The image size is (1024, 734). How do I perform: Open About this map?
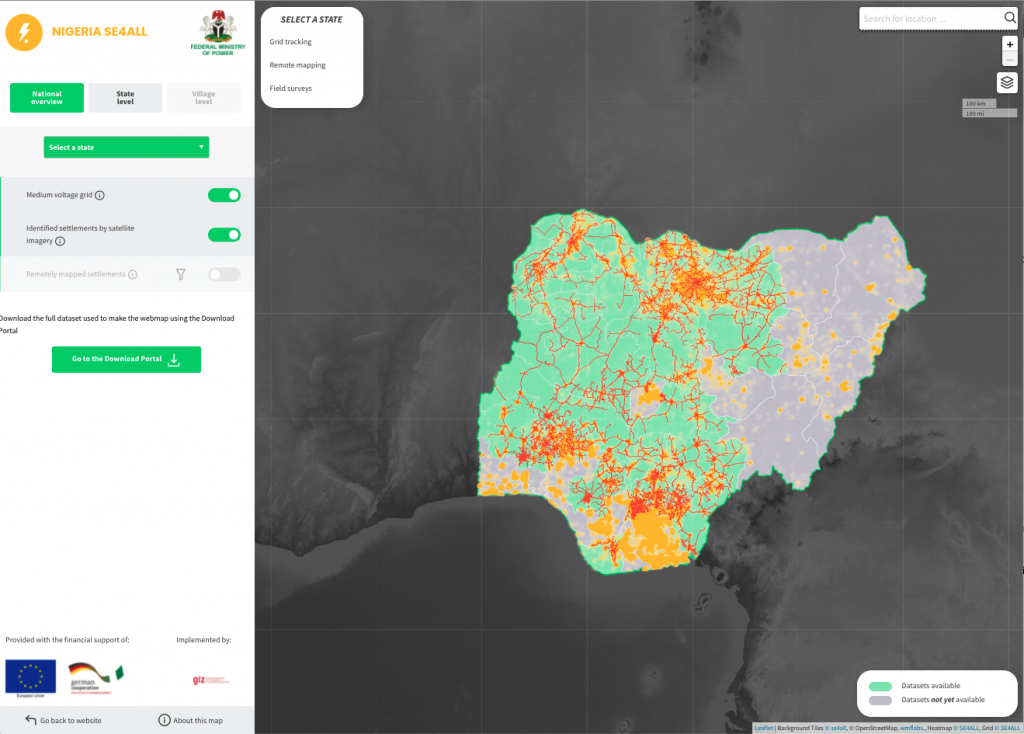tap(190, 720)
